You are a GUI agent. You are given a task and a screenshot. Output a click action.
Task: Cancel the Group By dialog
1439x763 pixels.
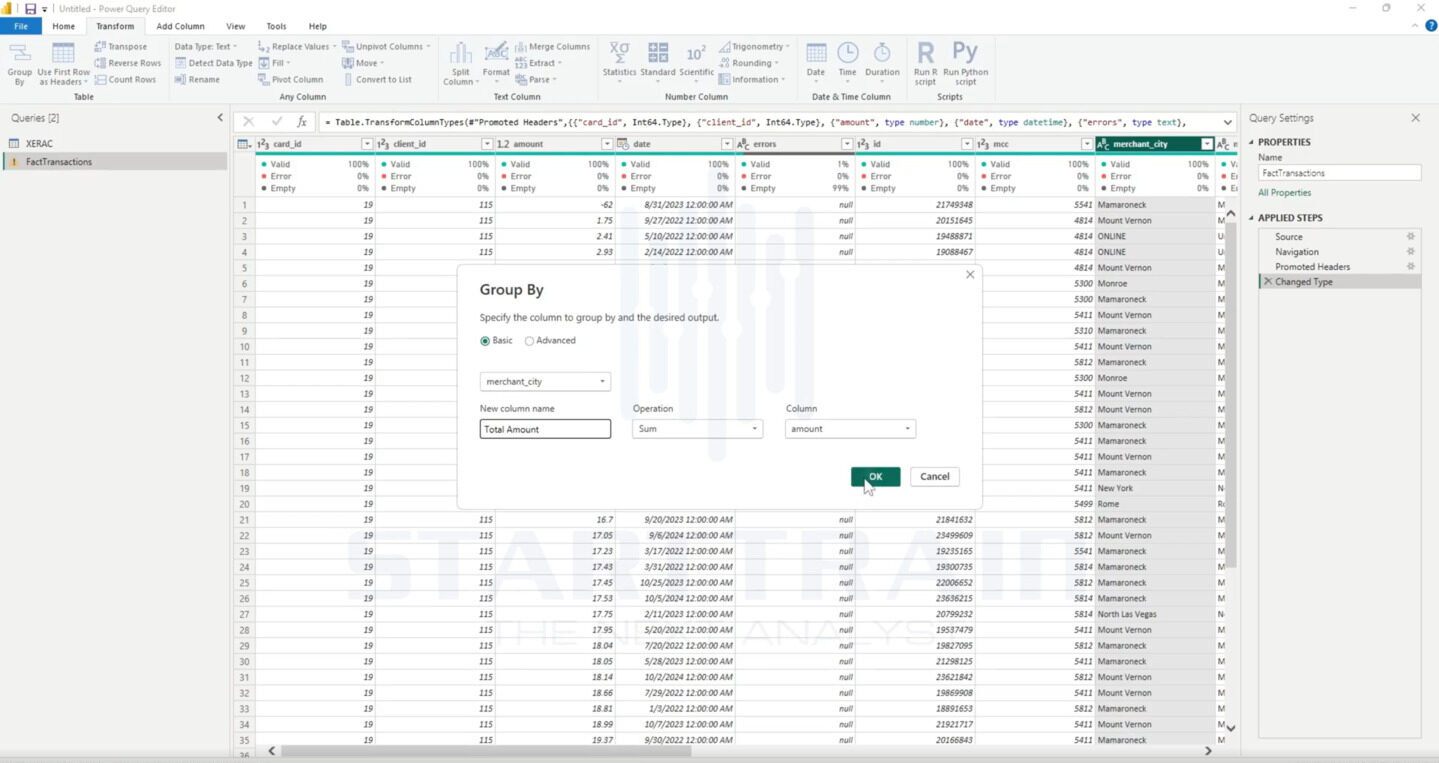point(935,477)
